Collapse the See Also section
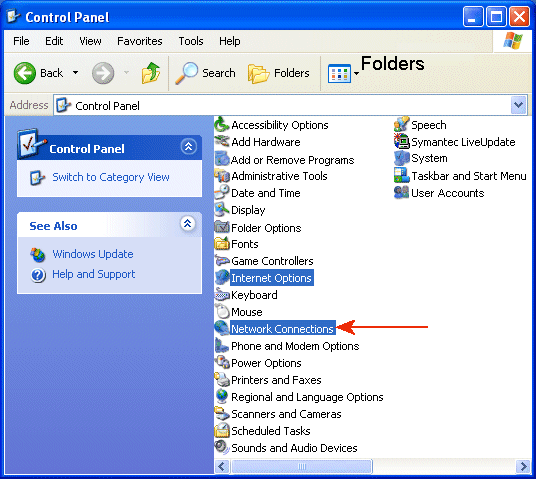 coord(188,224)
